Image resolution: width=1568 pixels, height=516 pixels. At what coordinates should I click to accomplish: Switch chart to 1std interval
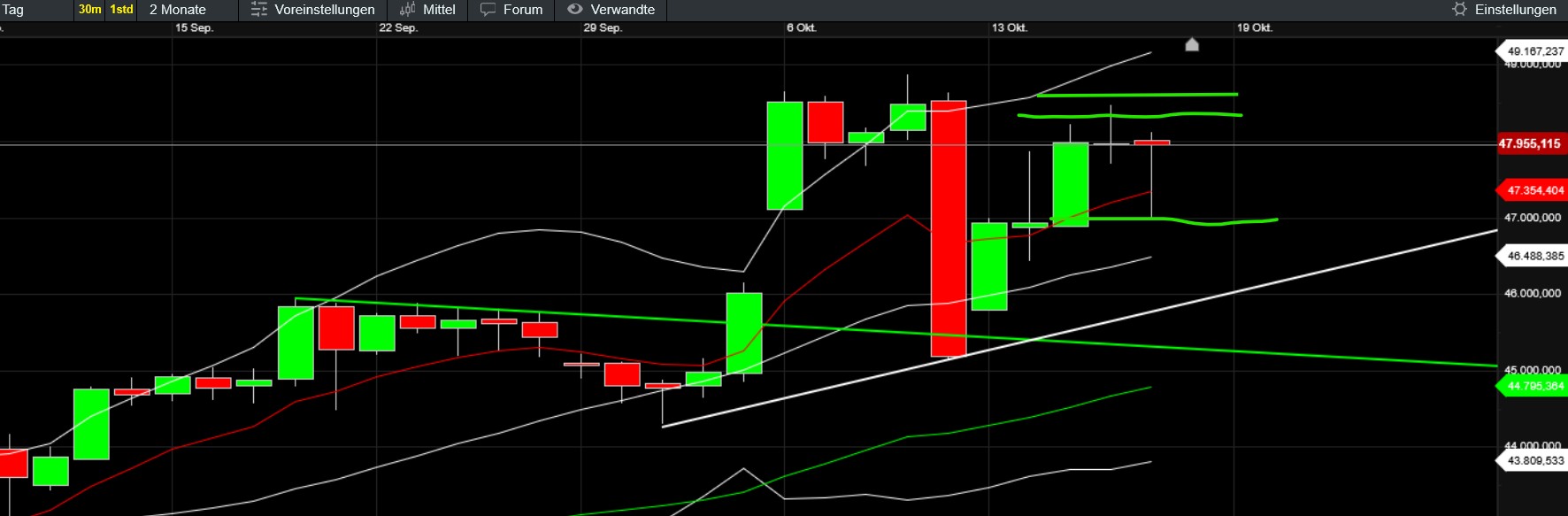[121, 10]
